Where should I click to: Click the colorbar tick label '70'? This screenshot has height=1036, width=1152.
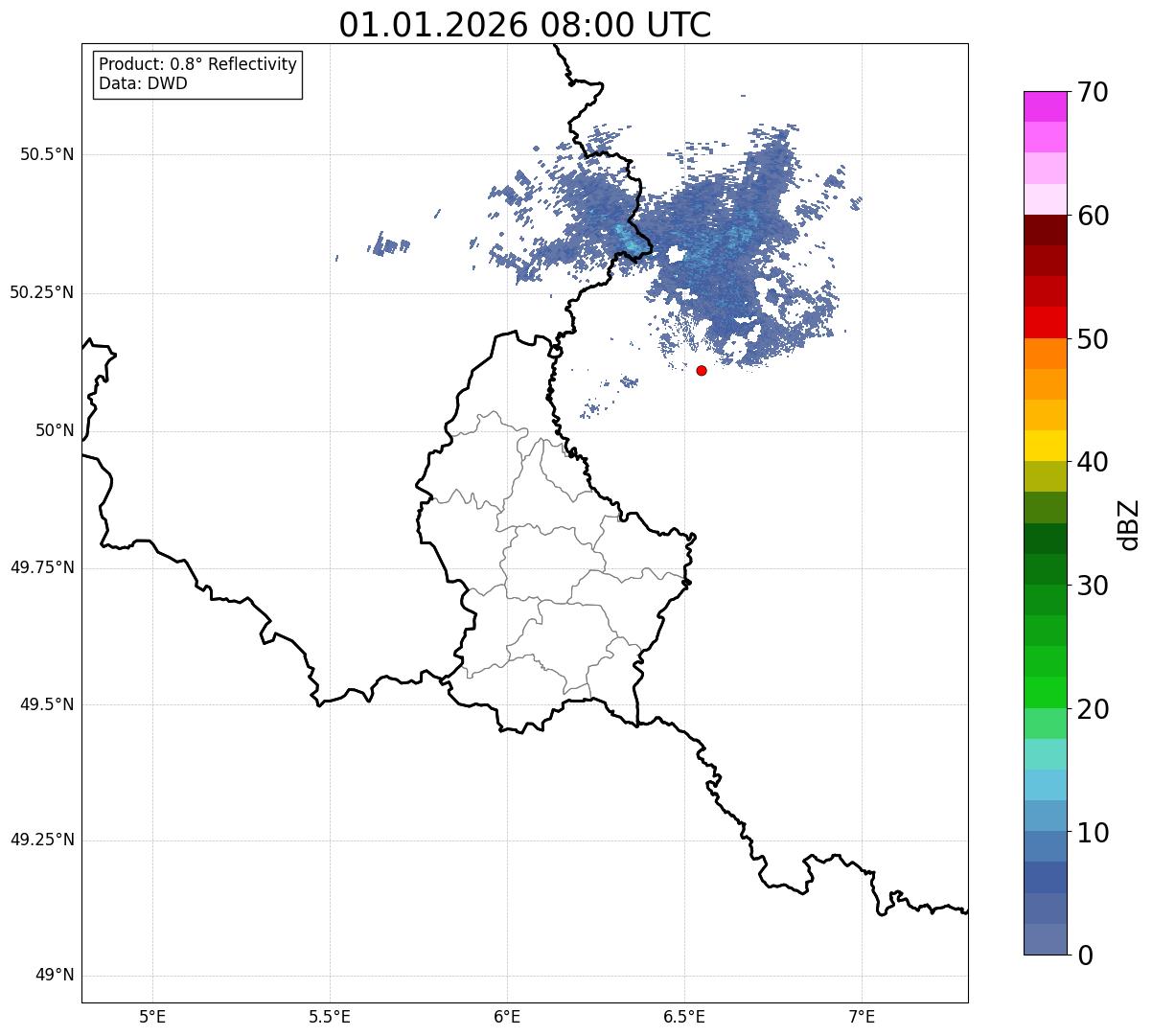pyautogui.click(x=1093, y=92)
